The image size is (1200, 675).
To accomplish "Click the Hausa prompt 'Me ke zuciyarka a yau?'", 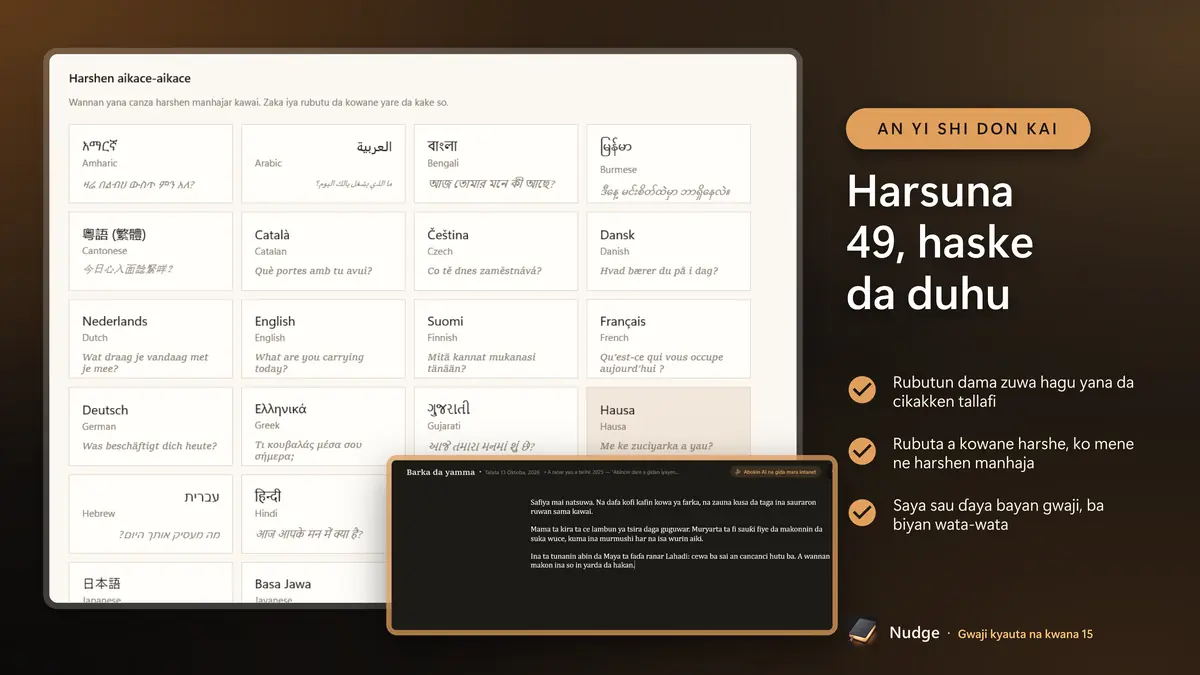I will click(656, 446).
